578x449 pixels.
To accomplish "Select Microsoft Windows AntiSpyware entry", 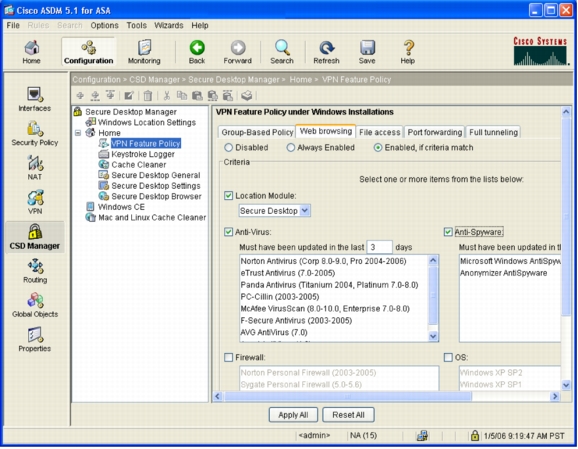I will [x=510, y=261].
